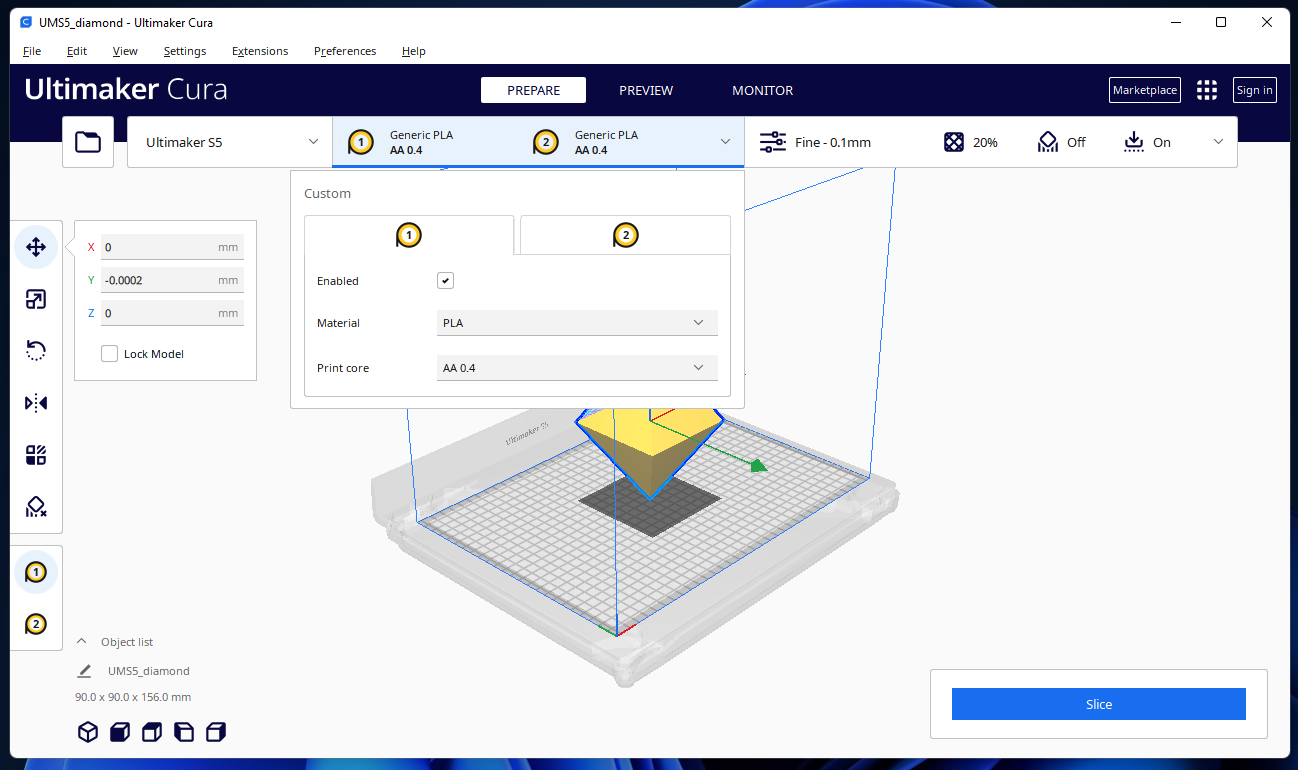Open the View menu
The height and width of the screenshot is (770, 1298).
(125, 51)
